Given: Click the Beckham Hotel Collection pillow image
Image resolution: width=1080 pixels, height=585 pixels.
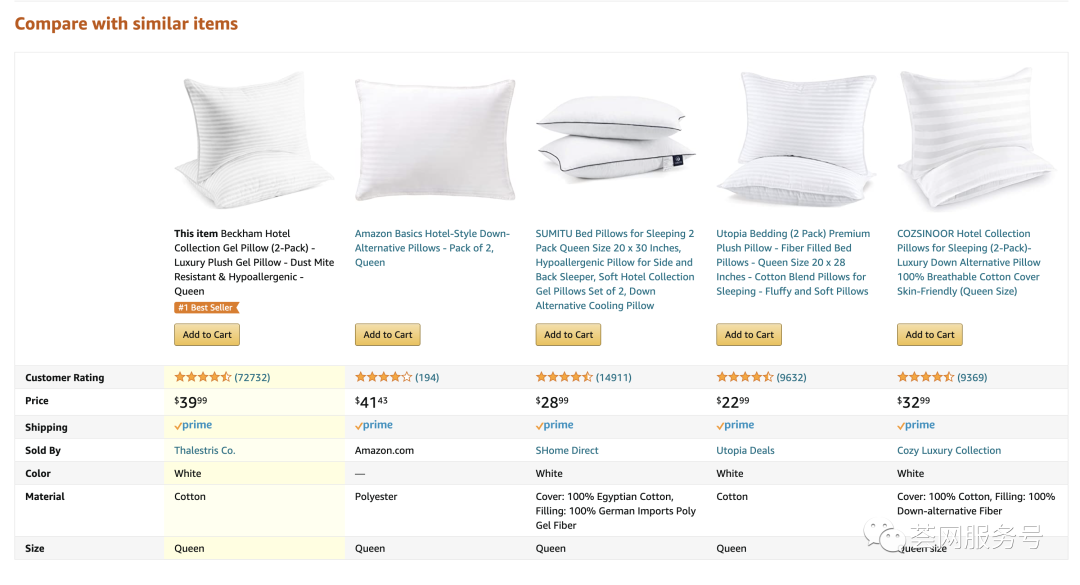Looking at the screenshot, I should [x=254, y=140].
